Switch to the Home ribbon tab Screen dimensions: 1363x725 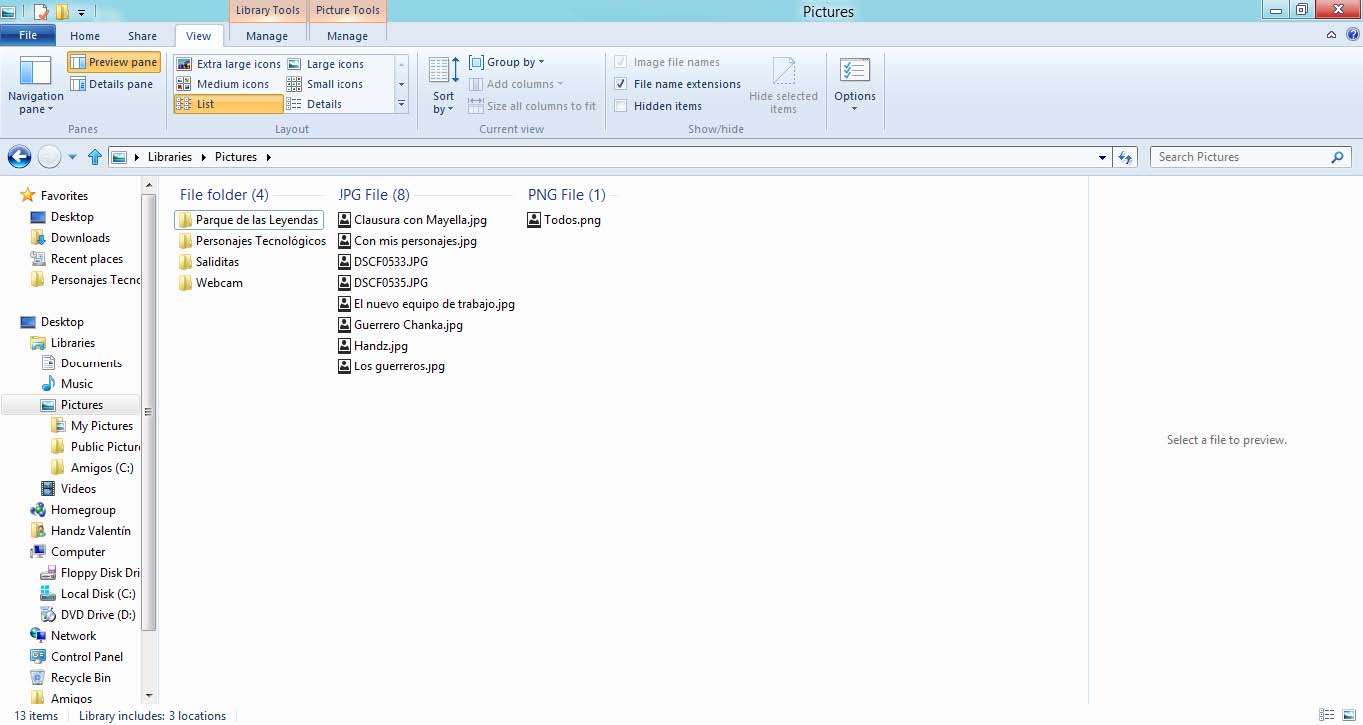[85, 36]
